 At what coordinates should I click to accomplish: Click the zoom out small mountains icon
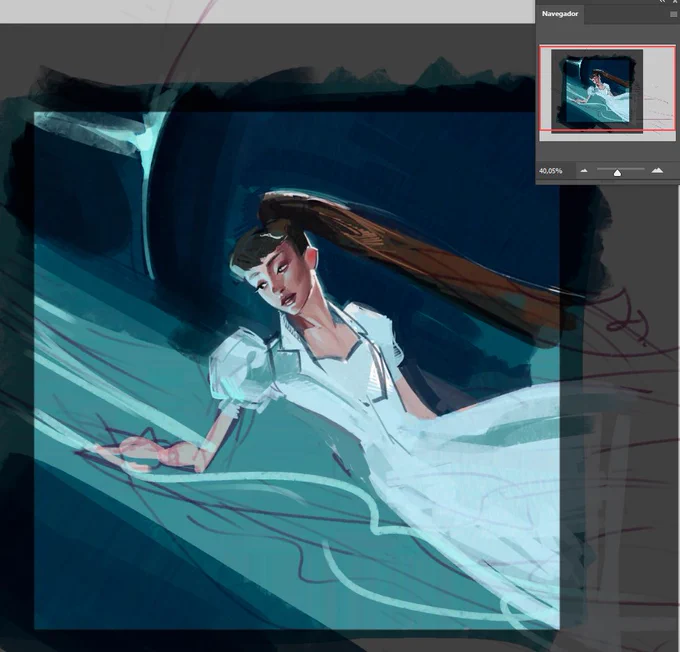point(584,171)
